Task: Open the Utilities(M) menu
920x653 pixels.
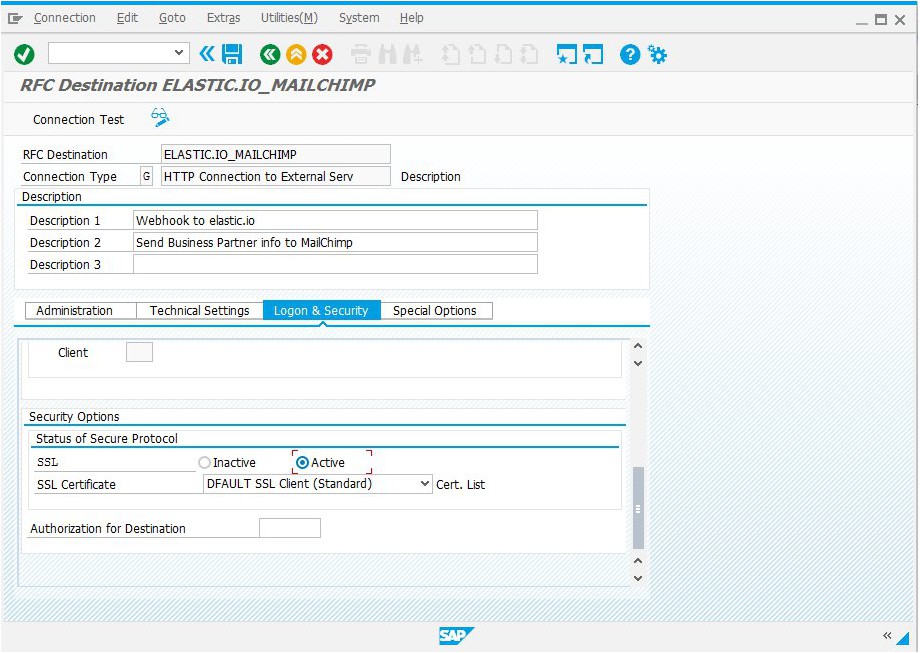Action: coord(289,18)
